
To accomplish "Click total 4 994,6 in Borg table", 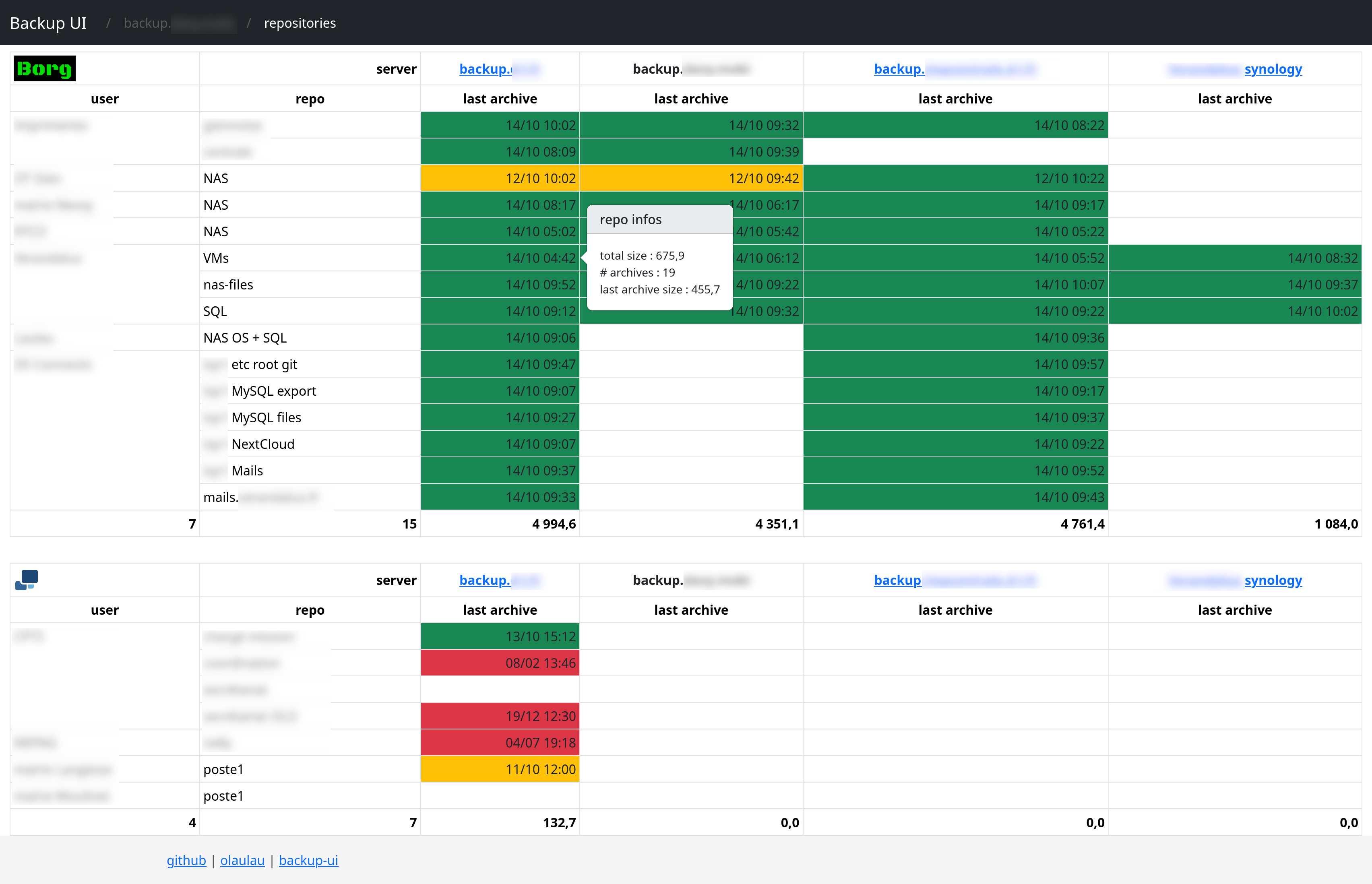I will (x=554, y=523).
